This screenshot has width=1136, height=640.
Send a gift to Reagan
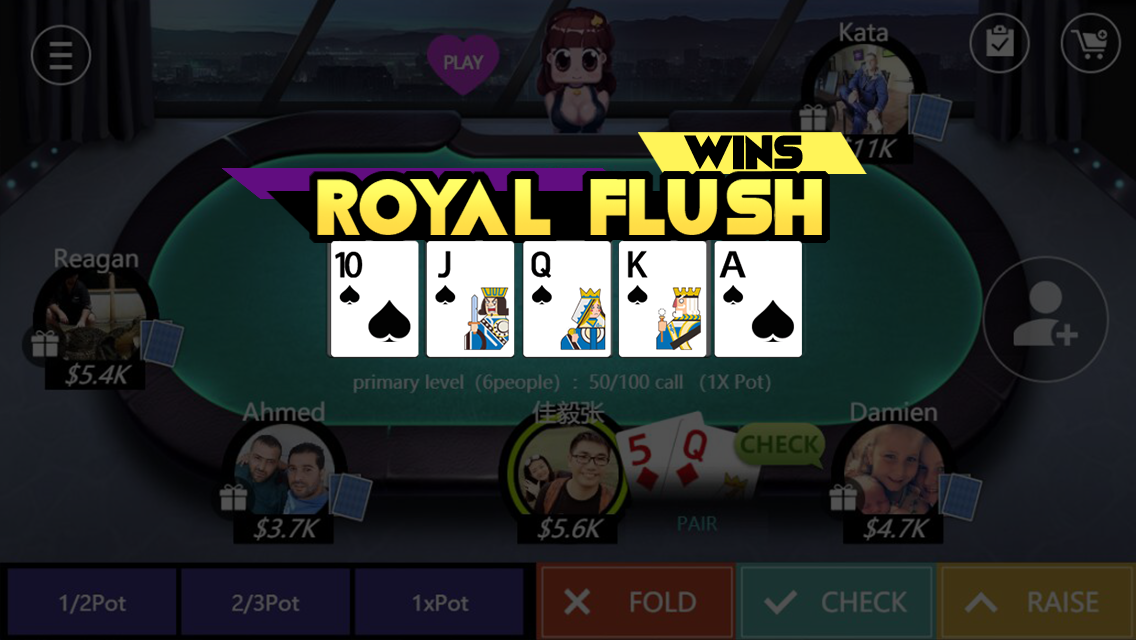[44, 344]
